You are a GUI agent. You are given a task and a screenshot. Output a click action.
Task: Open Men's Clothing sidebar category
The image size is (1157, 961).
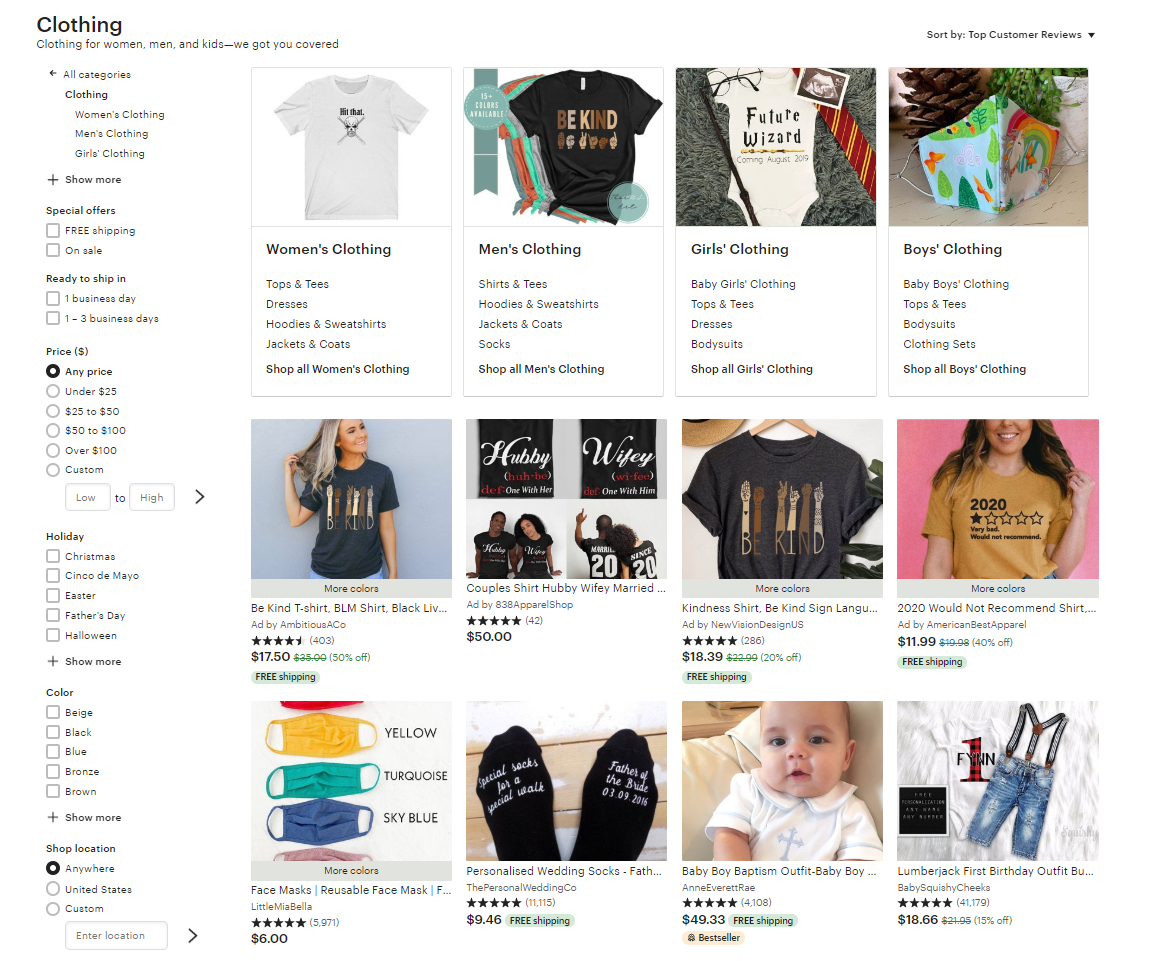point(111,134)
